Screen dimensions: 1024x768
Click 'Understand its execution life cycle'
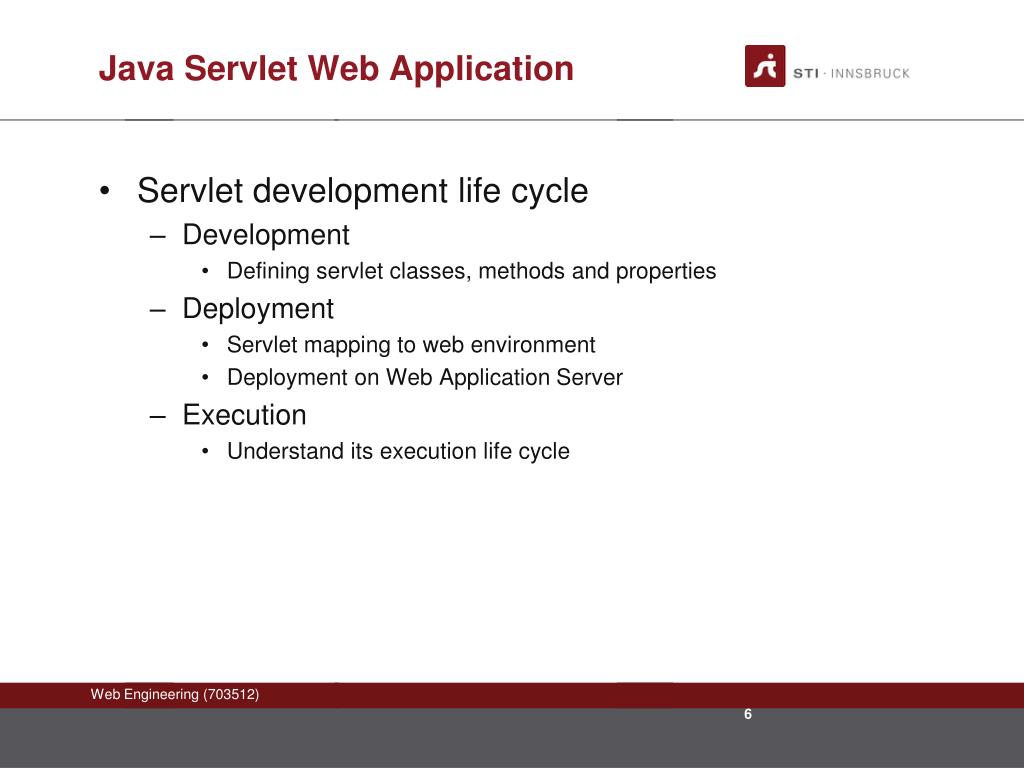click(398, 451)
